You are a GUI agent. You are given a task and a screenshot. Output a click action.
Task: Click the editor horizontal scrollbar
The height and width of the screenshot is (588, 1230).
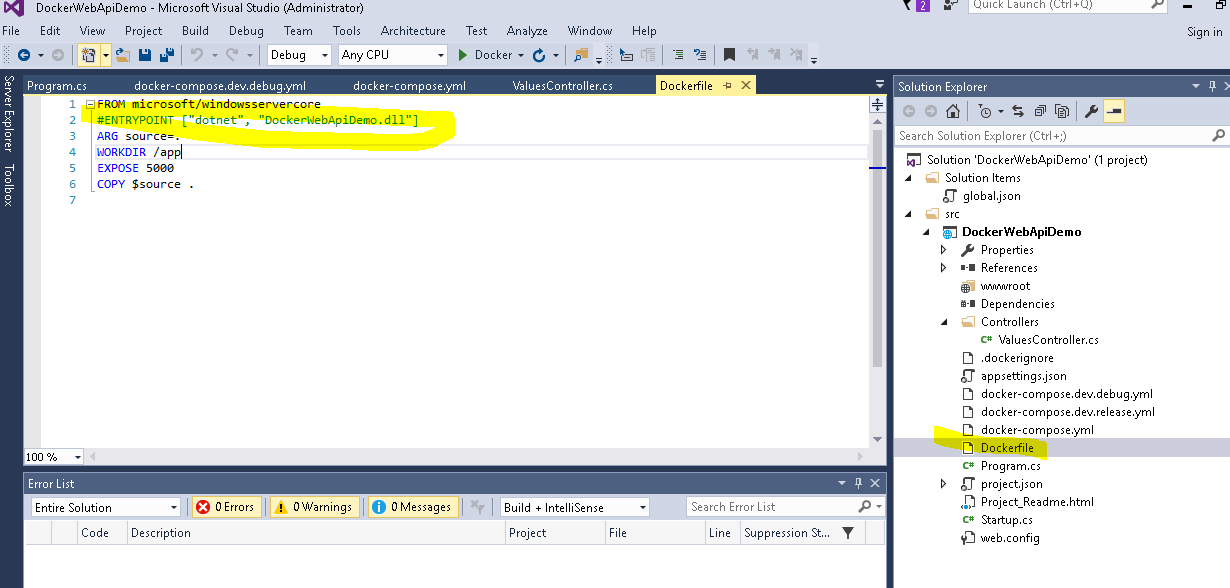pos(478,456)
